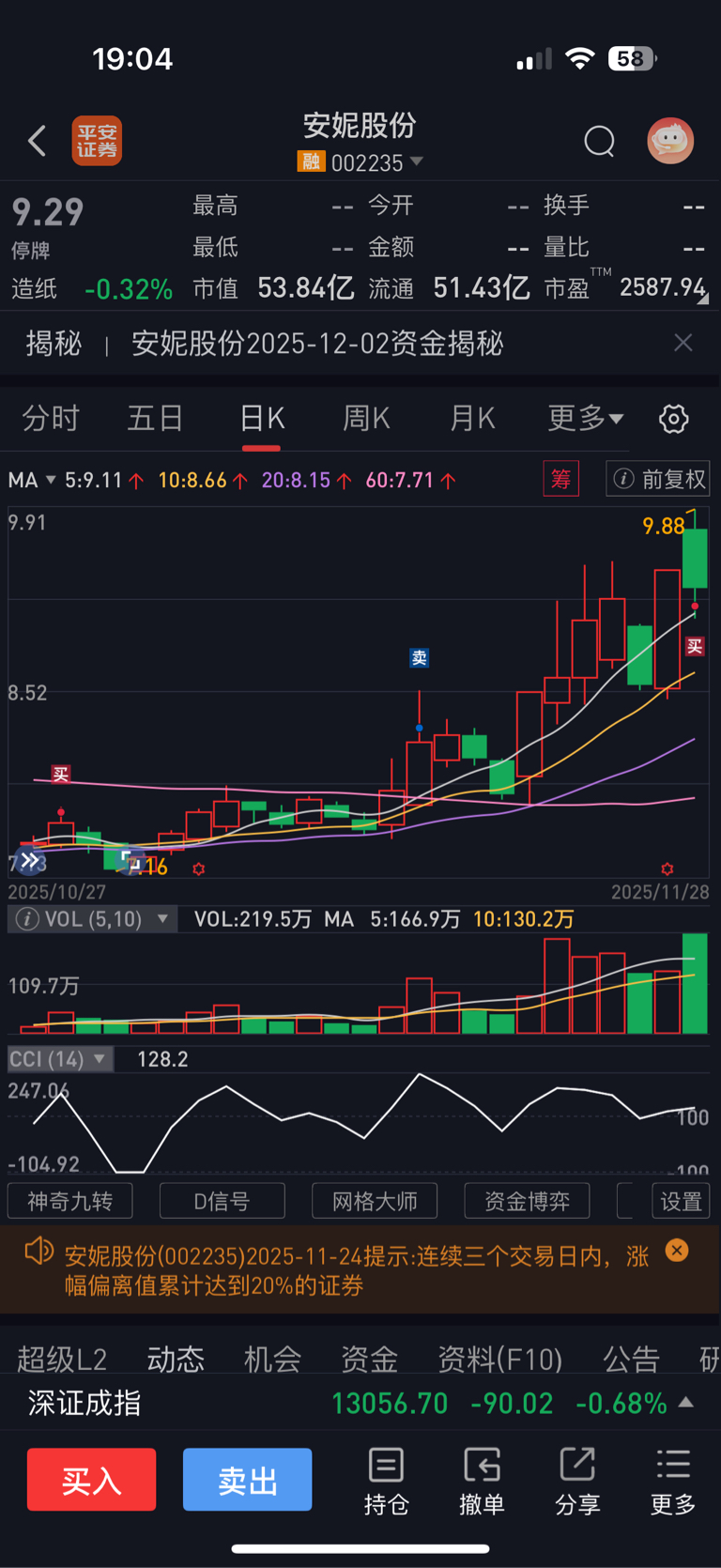Viewport: 721px width, 1568px height.
Task: Open the 更多 menu icon at bottom
Action: click(x=673, y=1482)
